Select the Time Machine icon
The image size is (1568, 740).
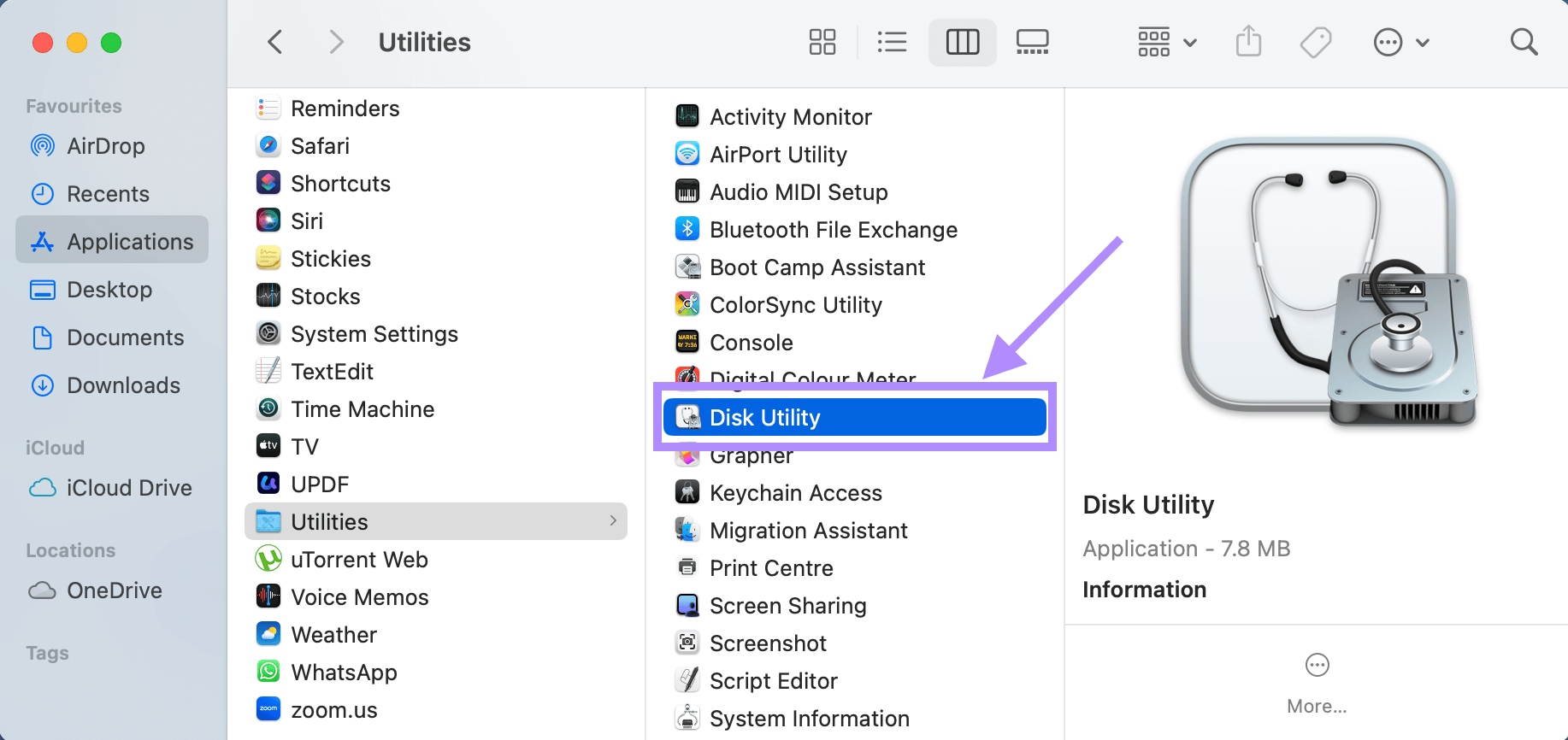coord(268,409)
